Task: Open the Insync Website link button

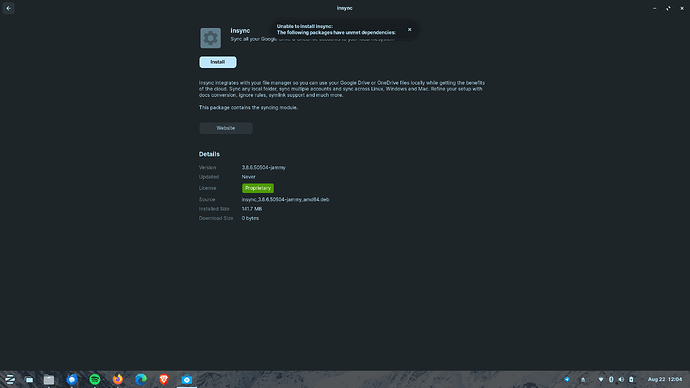Action: point(226,128)
